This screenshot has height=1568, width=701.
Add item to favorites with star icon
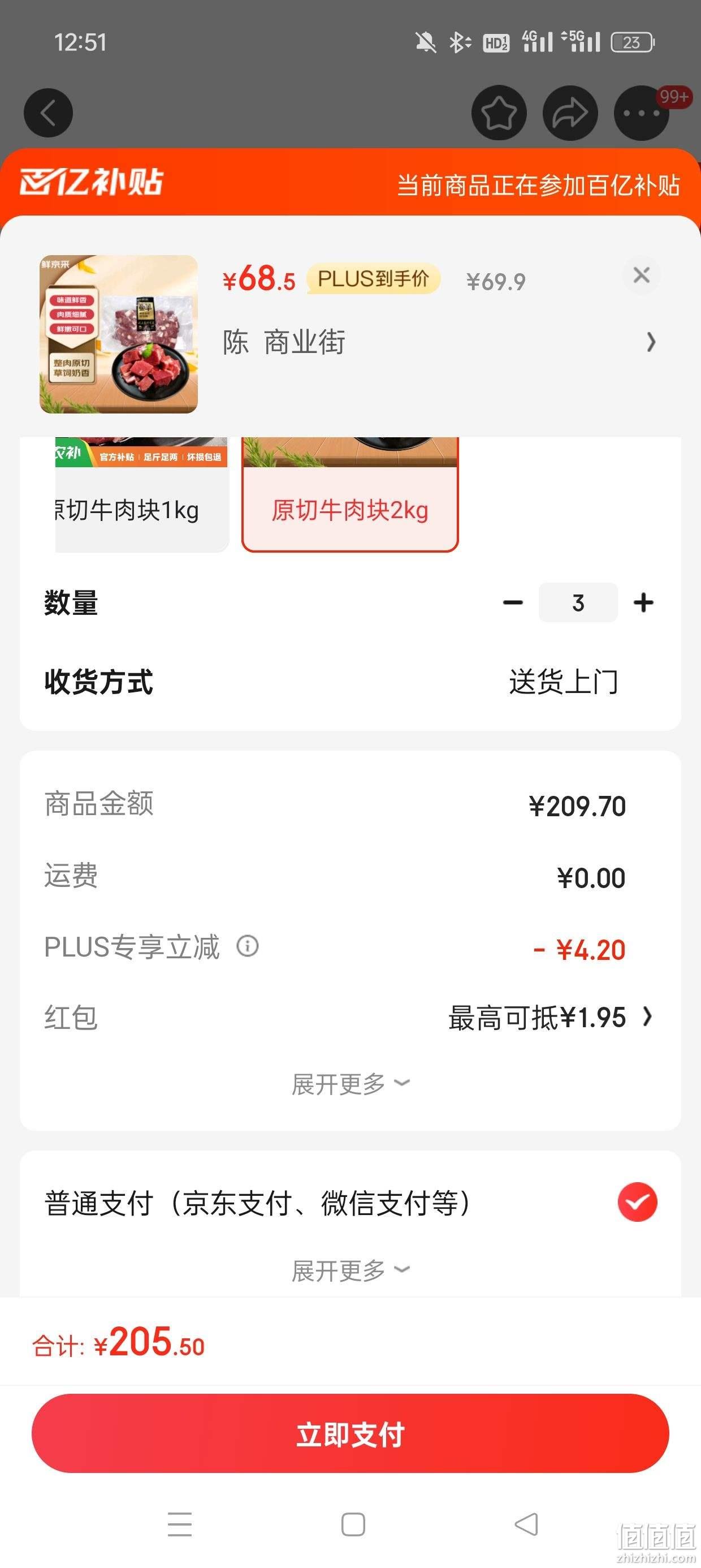499,113
